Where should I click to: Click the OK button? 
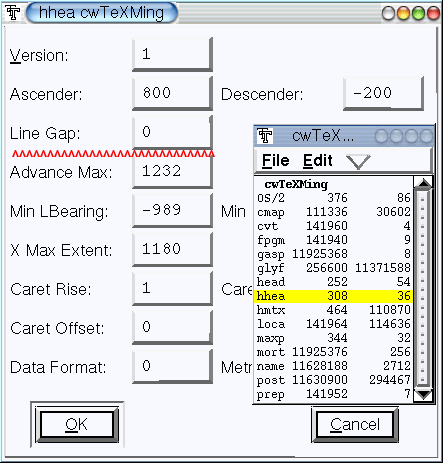point(77,424)
